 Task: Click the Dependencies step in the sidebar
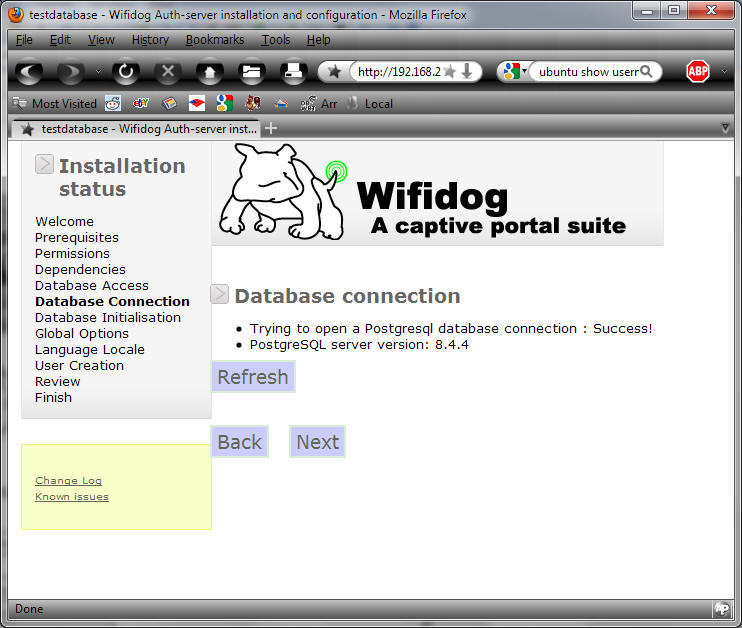(x=80, y=270)
